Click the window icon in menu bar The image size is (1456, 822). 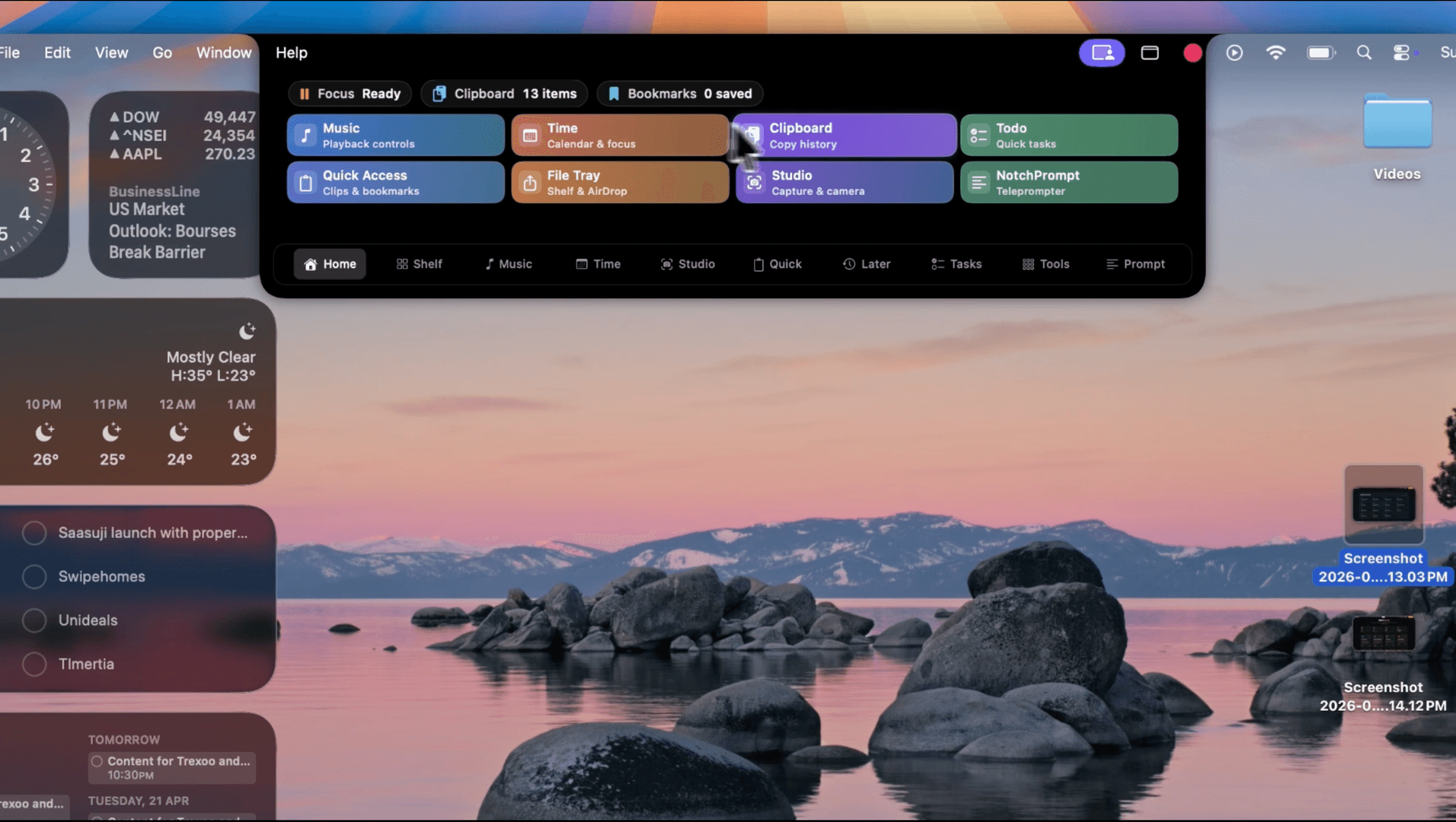(1150, 53)
